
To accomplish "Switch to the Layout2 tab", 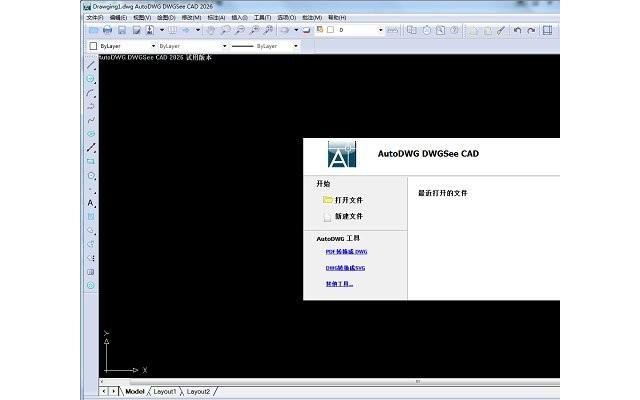I will 198,391.
